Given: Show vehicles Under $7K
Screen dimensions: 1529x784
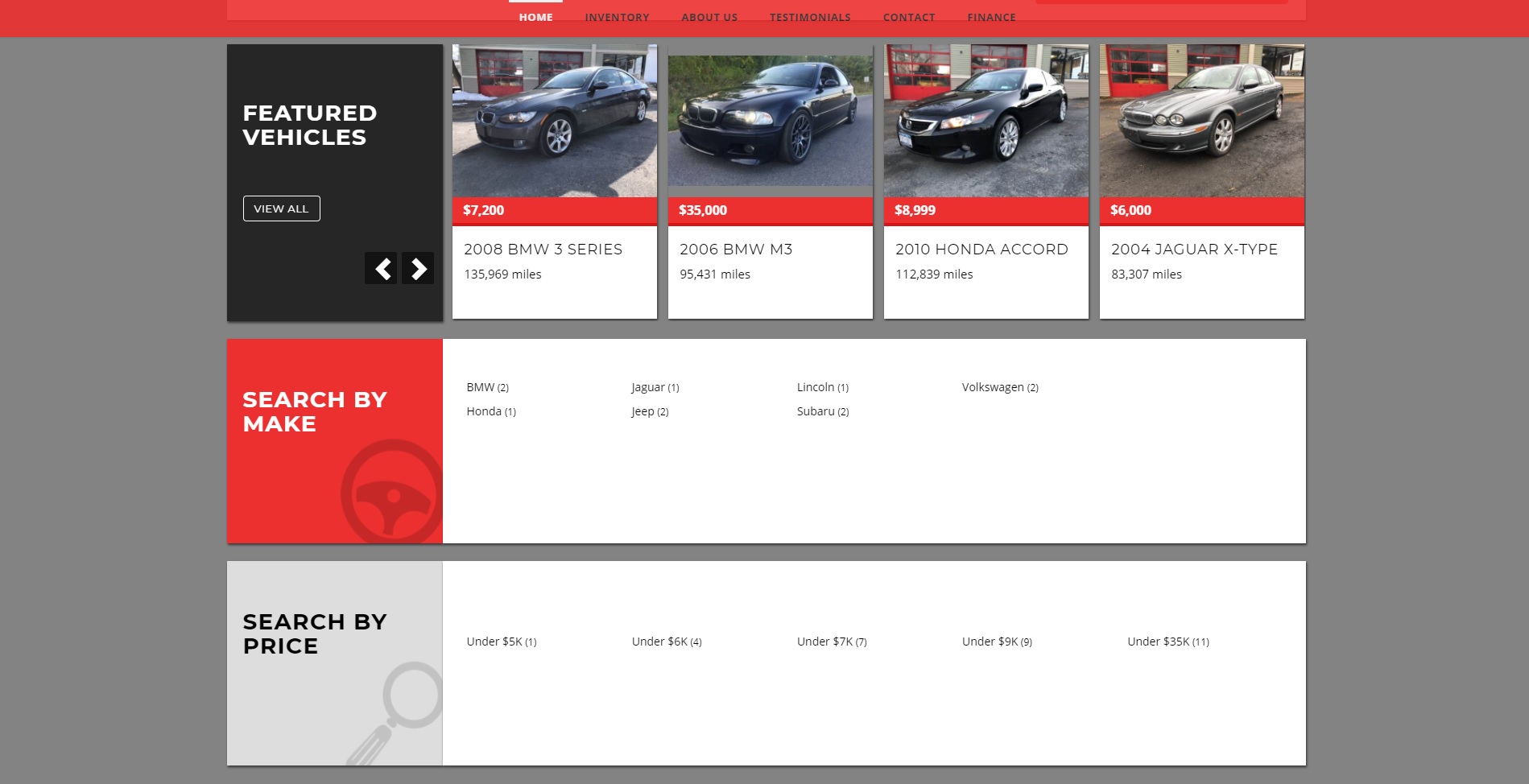Looking at the screenshot, I should pyautogui.click(x=832, y=642).
